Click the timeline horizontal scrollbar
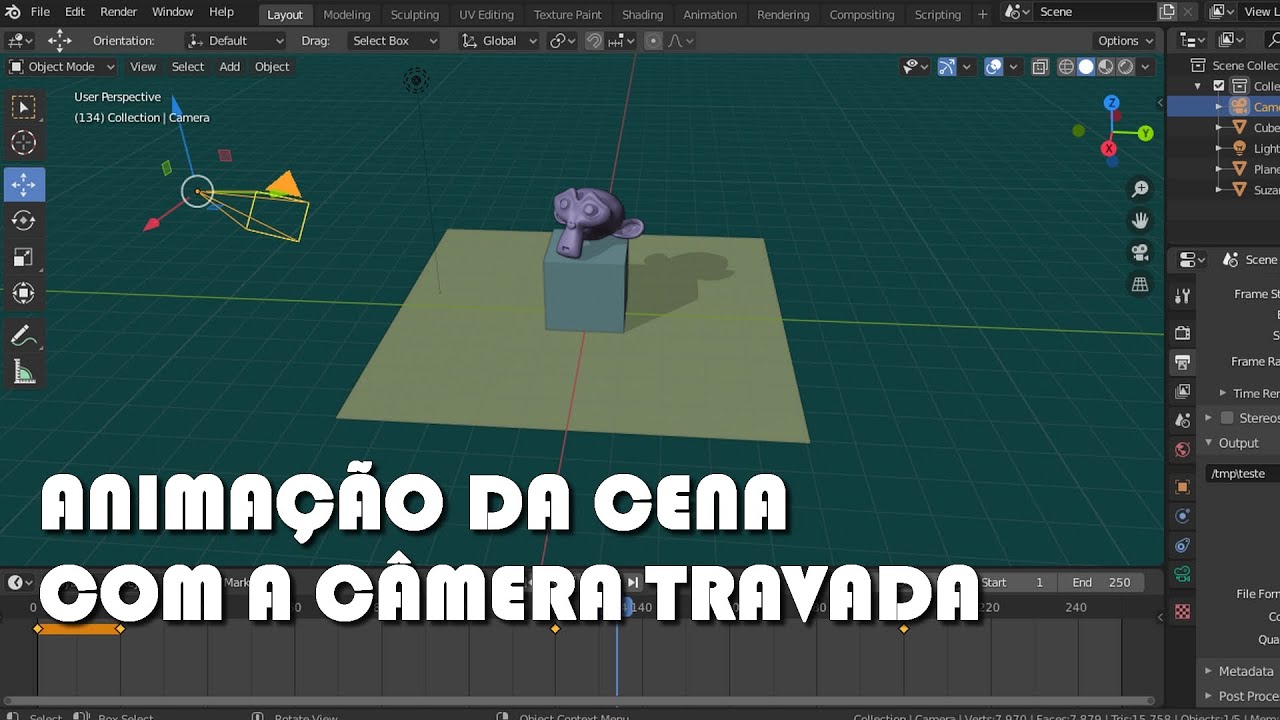Image resolution: width=1280 pixels, height=720 pixels. pos(578,700)
